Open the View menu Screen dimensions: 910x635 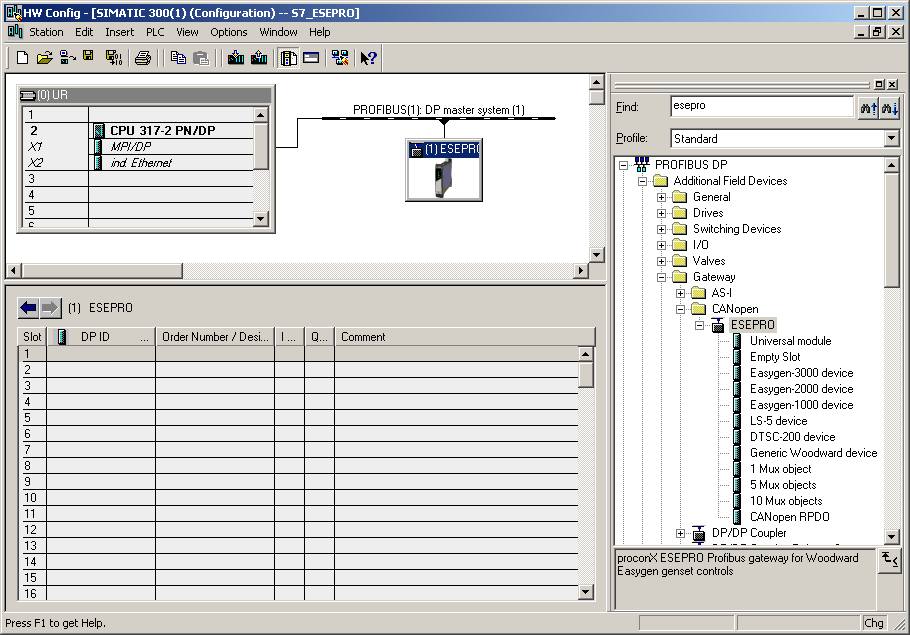pyautogui.click(x=187, y=32)
